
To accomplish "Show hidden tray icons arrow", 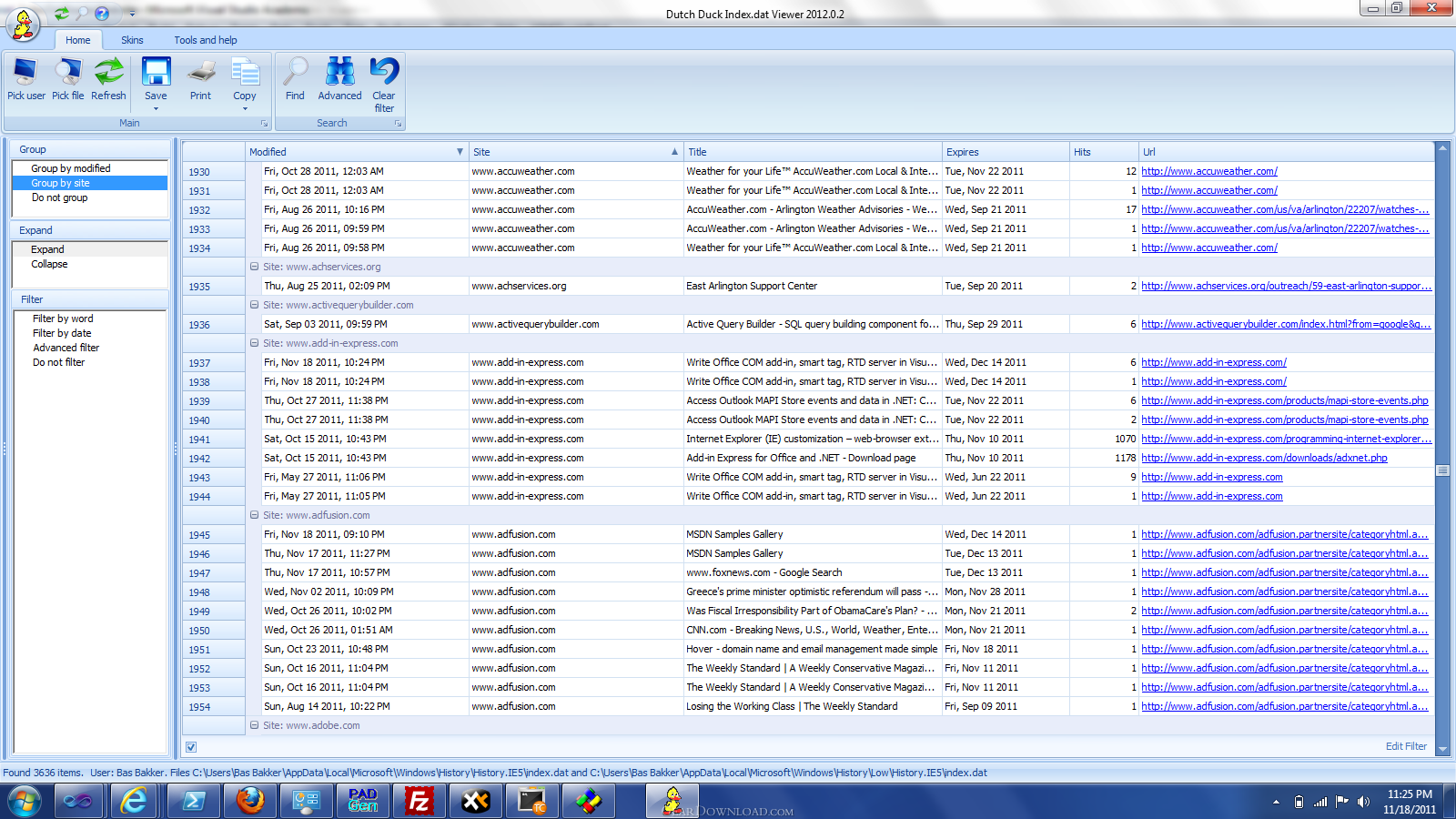I will point(1276,802).
